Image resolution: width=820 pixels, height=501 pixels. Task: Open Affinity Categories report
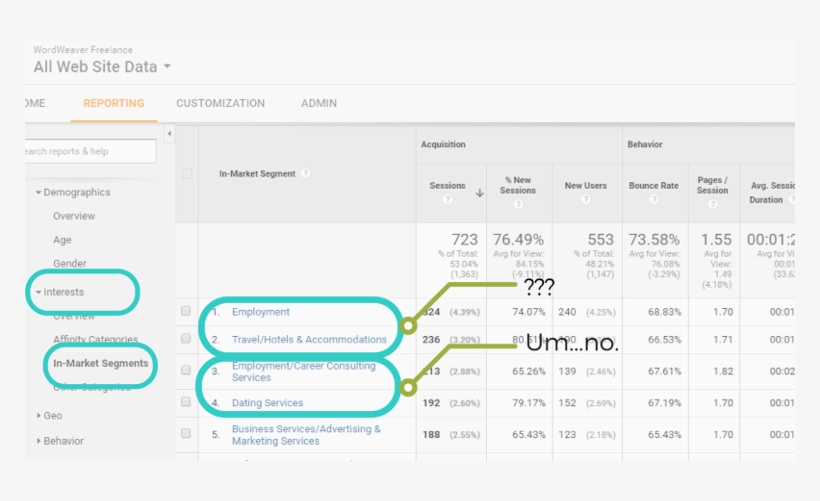(x=95, y=339)
